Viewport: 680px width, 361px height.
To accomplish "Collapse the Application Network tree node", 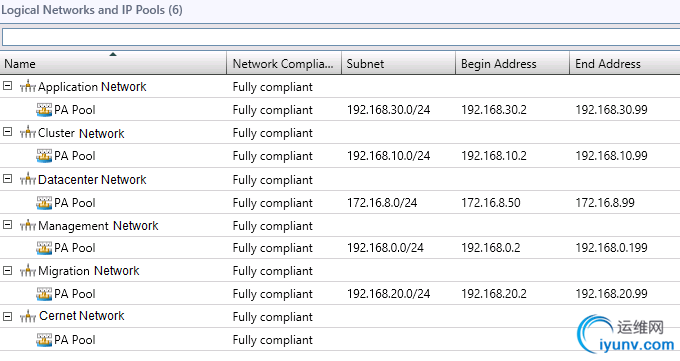I will 7,85.
